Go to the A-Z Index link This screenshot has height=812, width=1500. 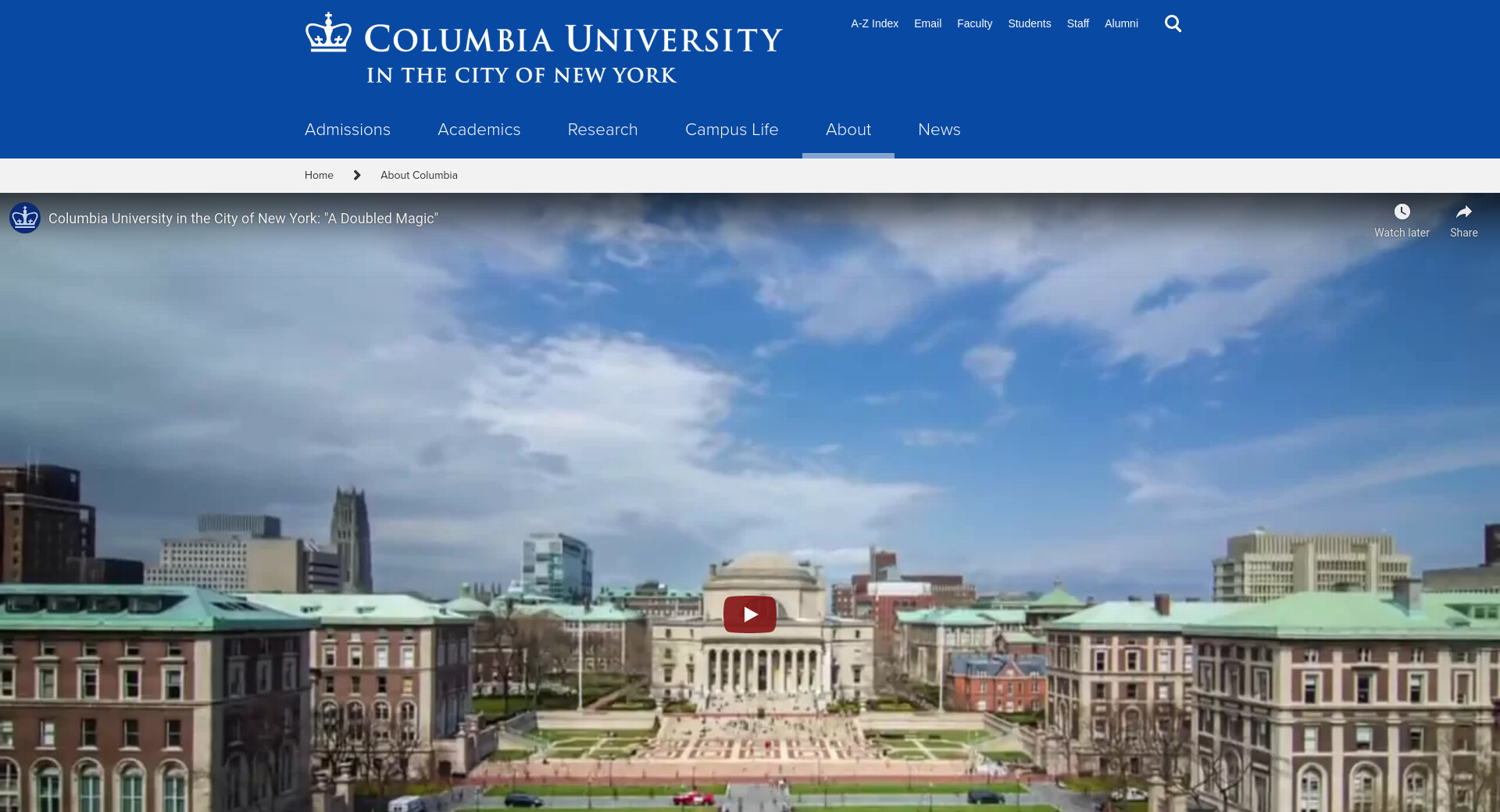(875, 23)
